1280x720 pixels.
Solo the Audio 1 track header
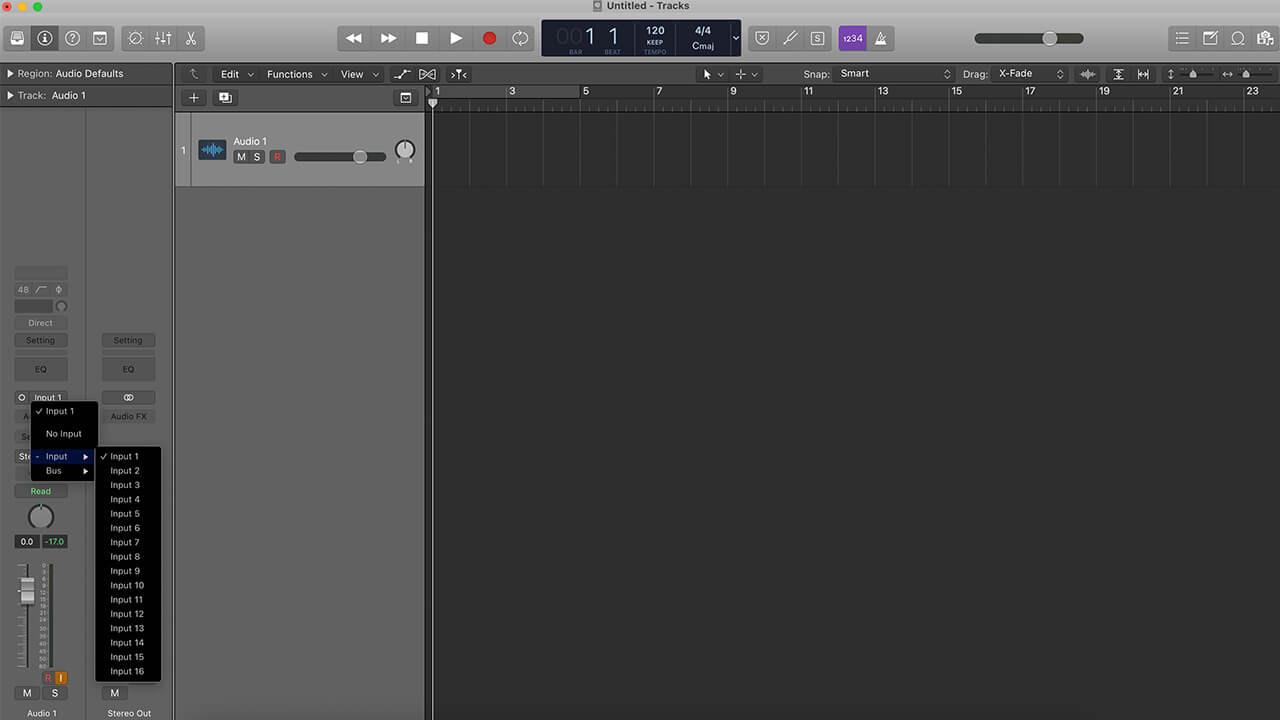click(257, 157)
